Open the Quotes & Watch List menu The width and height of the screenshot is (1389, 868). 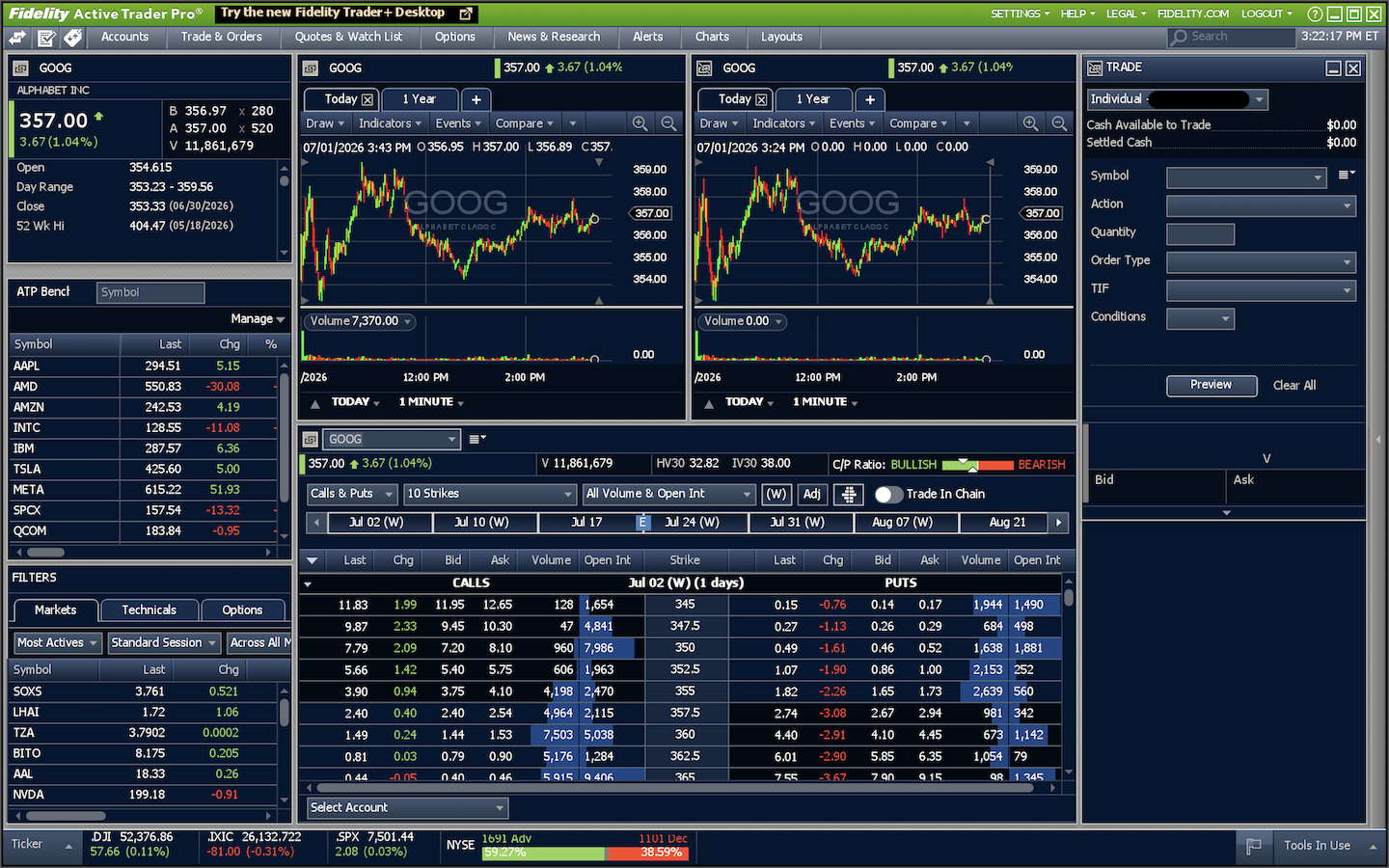tap(348, 38)
